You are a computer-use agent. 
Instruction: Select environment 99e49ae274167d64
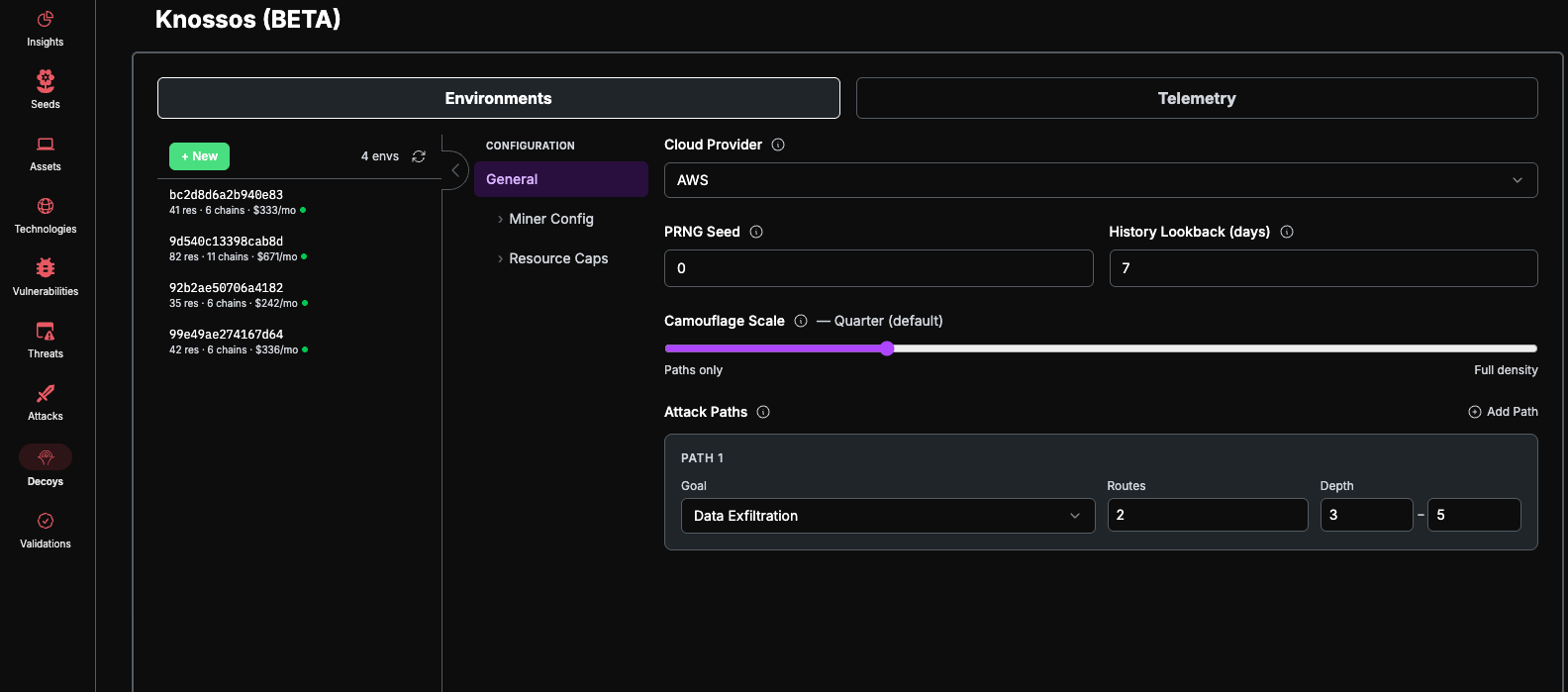pyautogui.click(x=299, y=342)
